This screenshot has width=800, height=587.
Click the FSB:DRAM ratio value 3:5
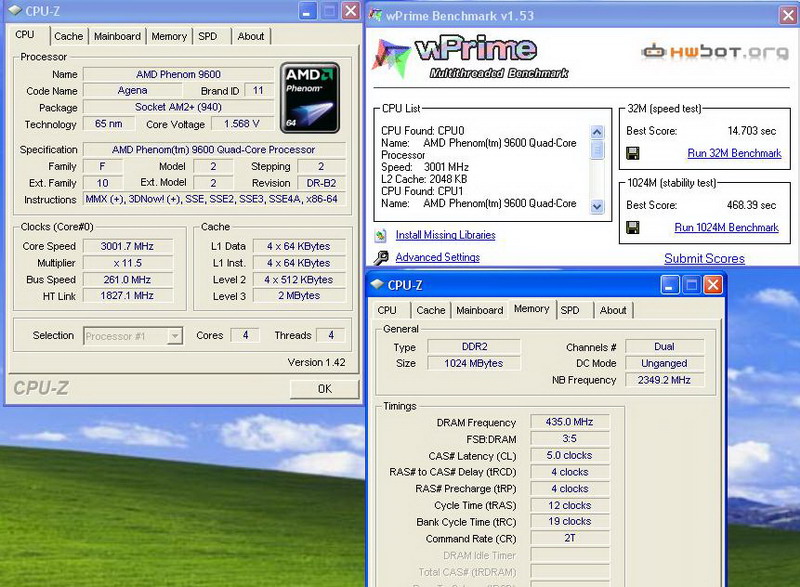click(569, 439)
